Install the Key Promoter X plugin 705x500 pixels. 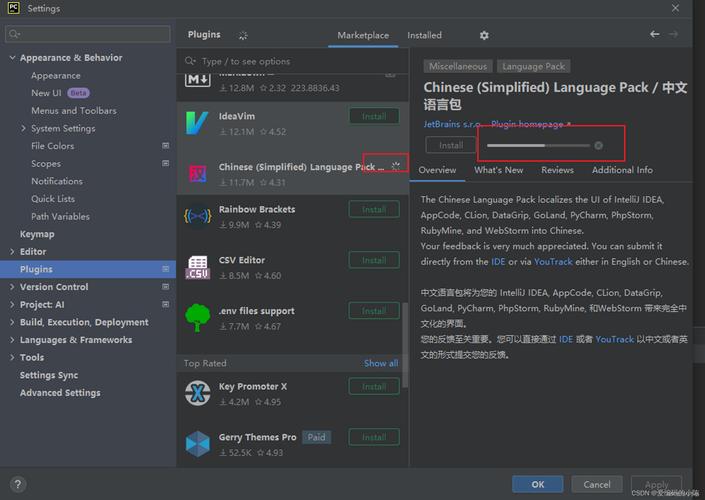(374, 387)
